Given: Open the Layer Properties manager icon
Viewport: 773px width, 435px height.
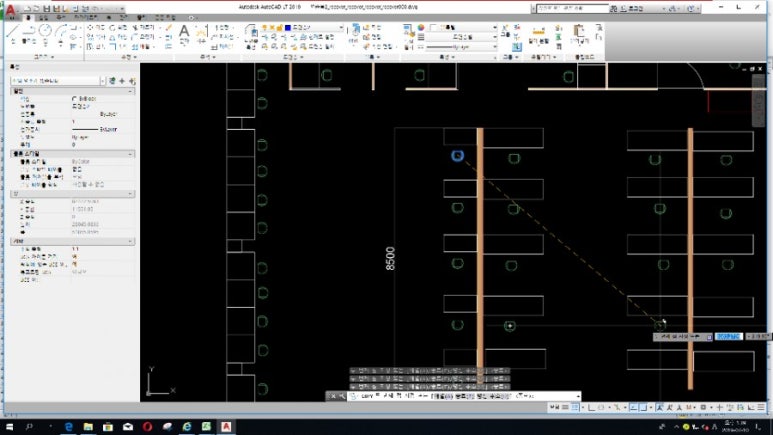Looking at the screenshot, I should pyautogui.click(x=251, y=32).
